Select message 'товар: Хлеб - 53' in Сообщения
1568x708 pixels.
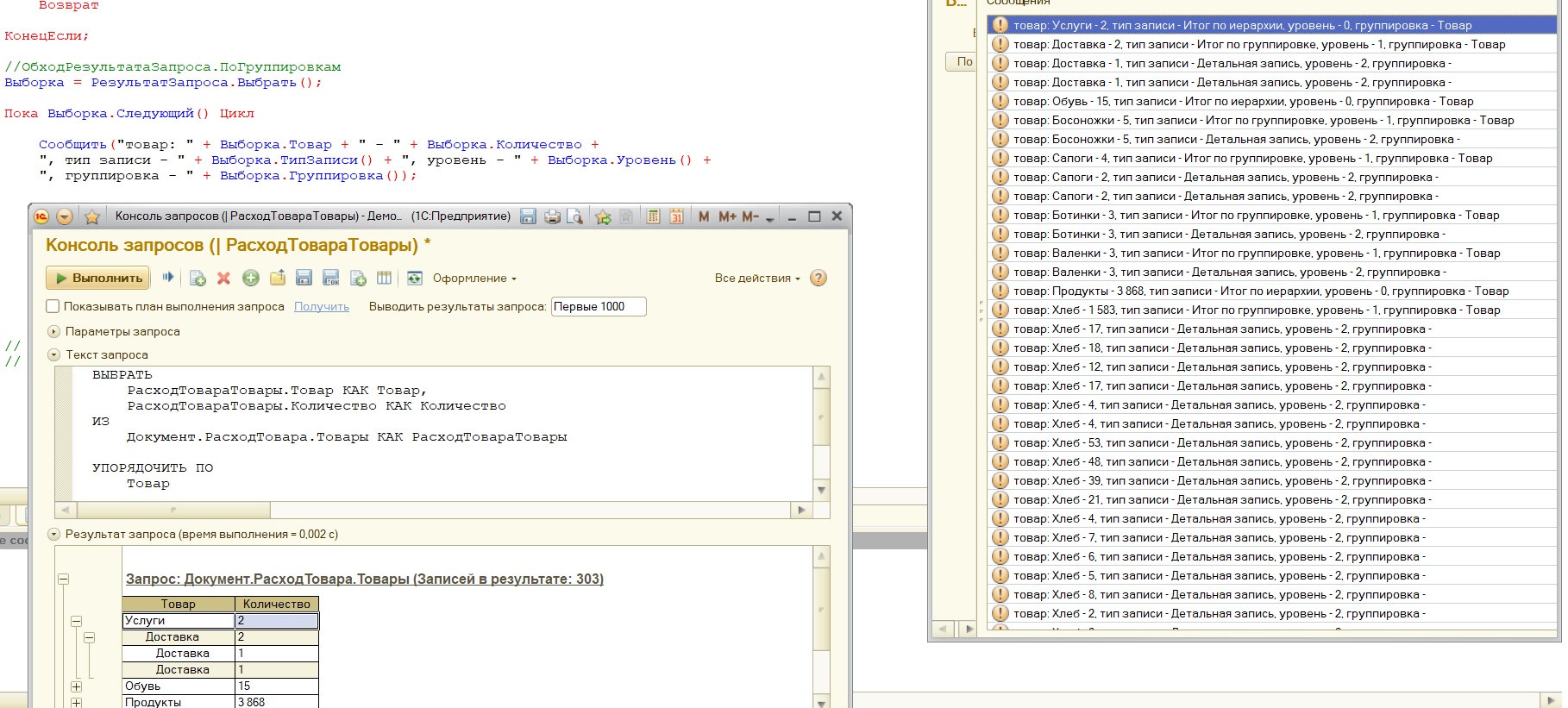(1272, 442)
